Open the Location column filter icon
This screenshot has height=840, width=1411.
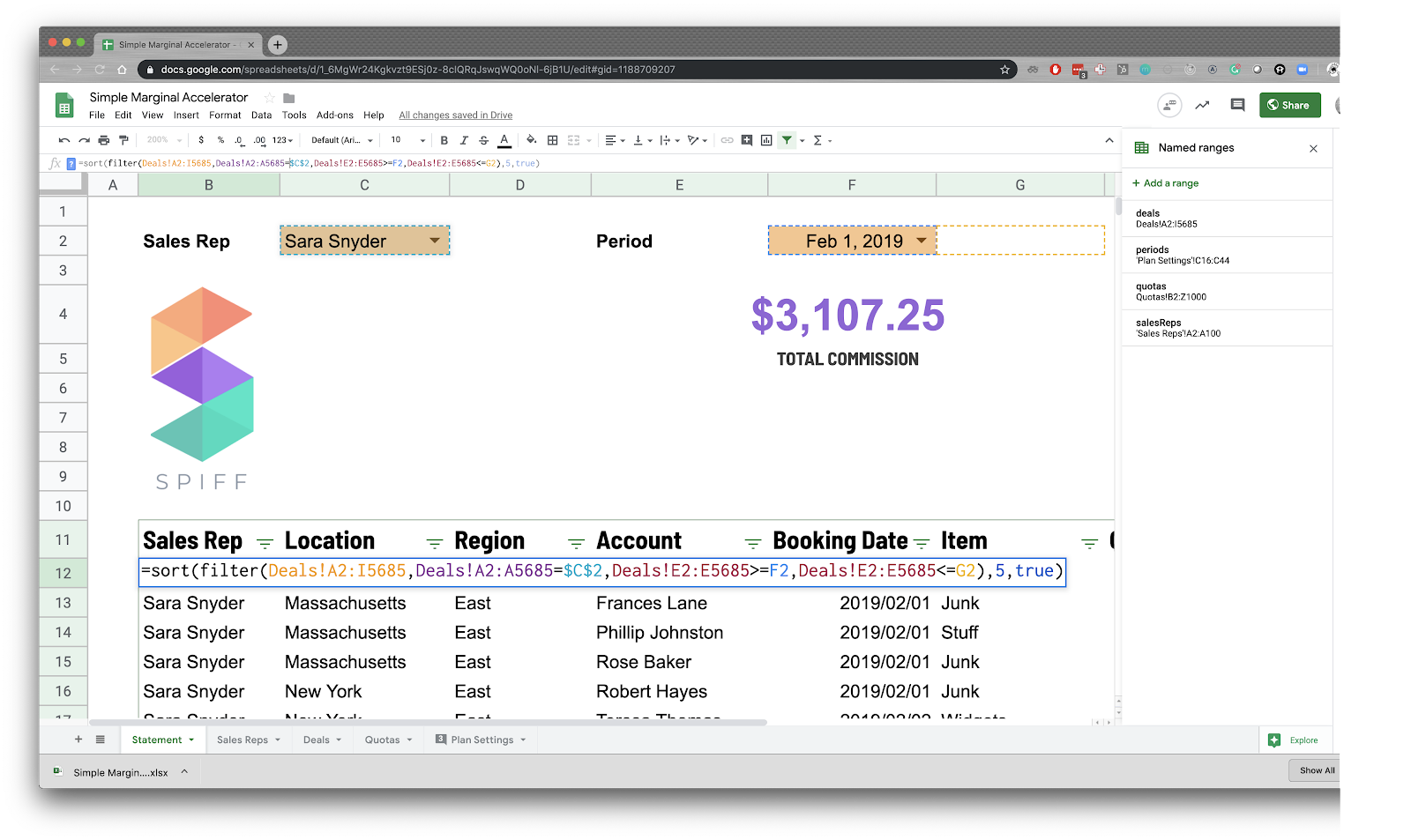[435, 543]
